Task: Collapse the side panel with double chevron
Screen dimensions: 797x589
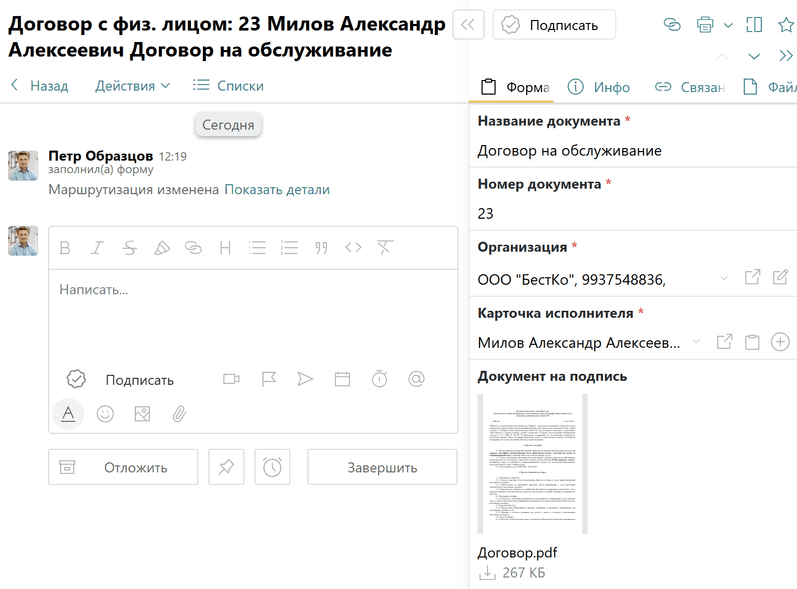Action: [468, 25]
